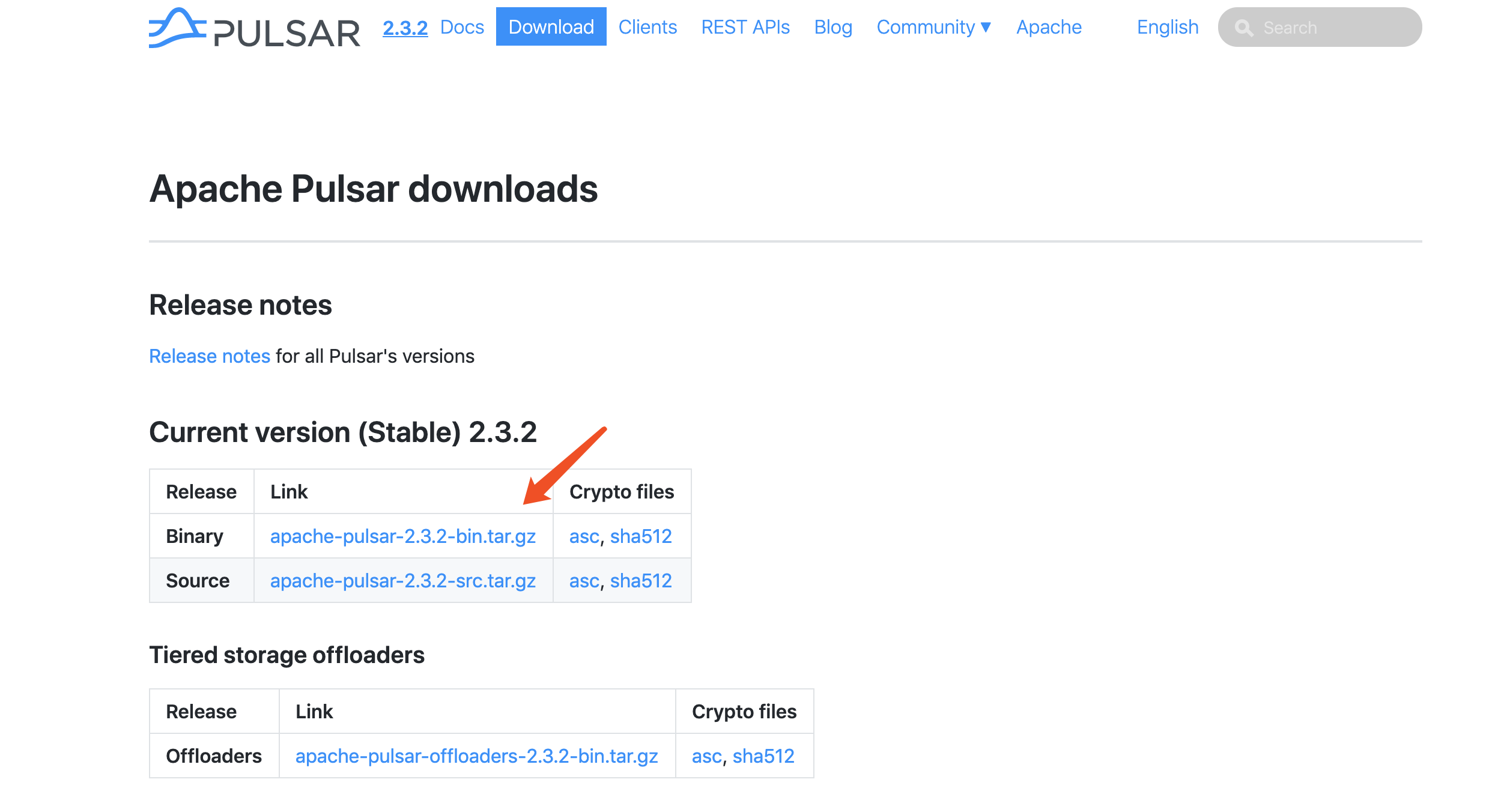This screenshot has height=812, width=1510.
Task: Focus the Search input field
Action: click(1333, 28)
